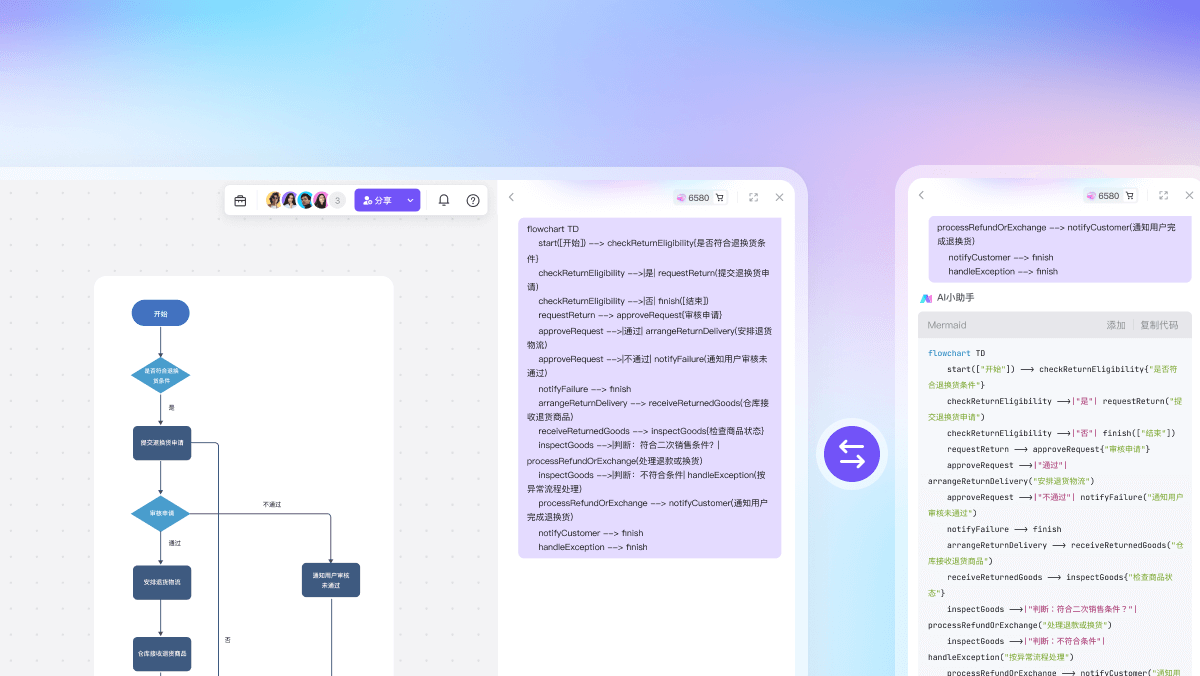Select the 开始 start node in flowchart
The image size is (1200, 676).
tap(160, 313)
